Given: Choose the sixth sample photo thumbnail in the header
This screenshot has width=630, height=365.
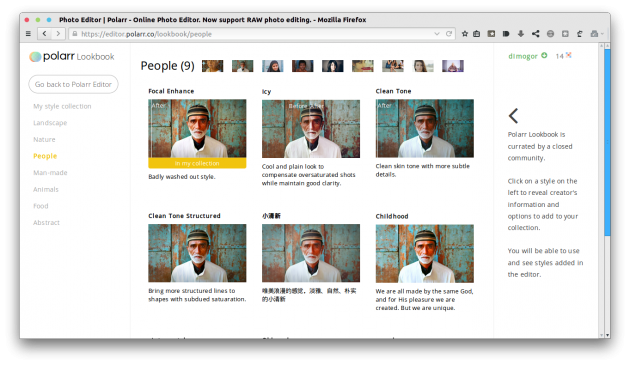Looking at the screenshot, I should 363,66.
